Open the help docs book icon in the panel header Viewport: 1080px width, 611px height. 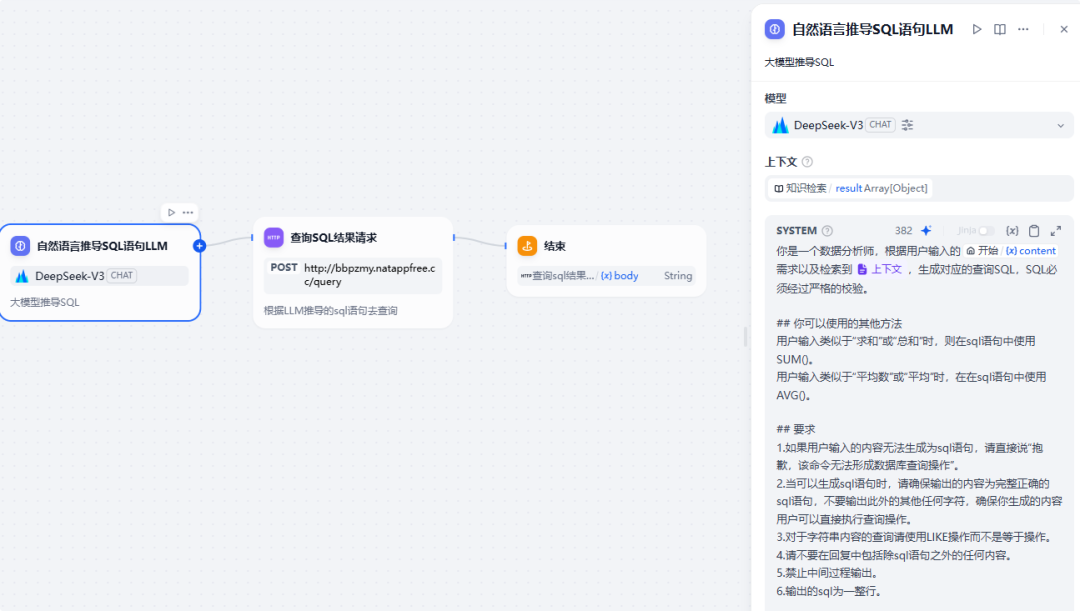999,30
